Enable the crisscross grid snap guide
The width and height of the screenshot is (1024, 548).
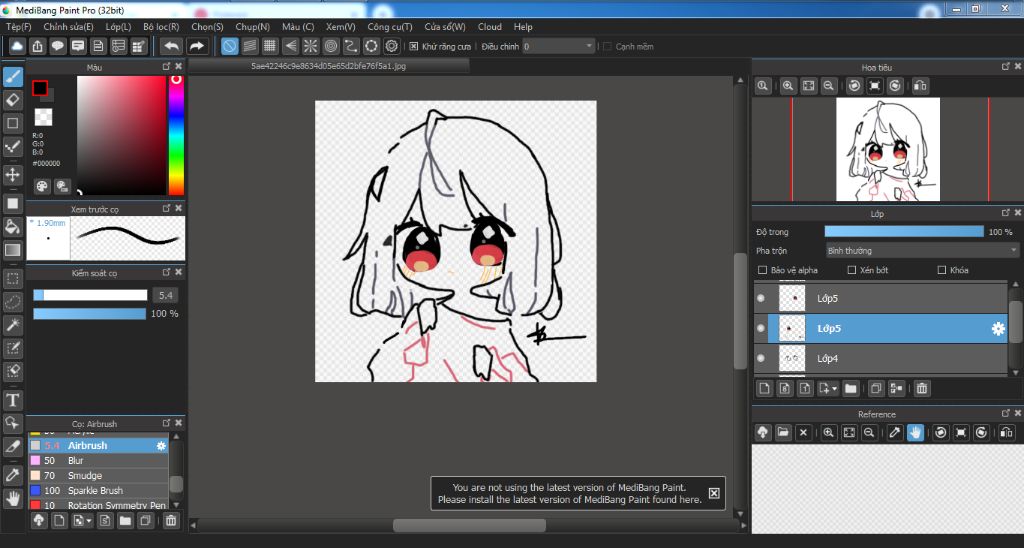[x=270, y=46]
